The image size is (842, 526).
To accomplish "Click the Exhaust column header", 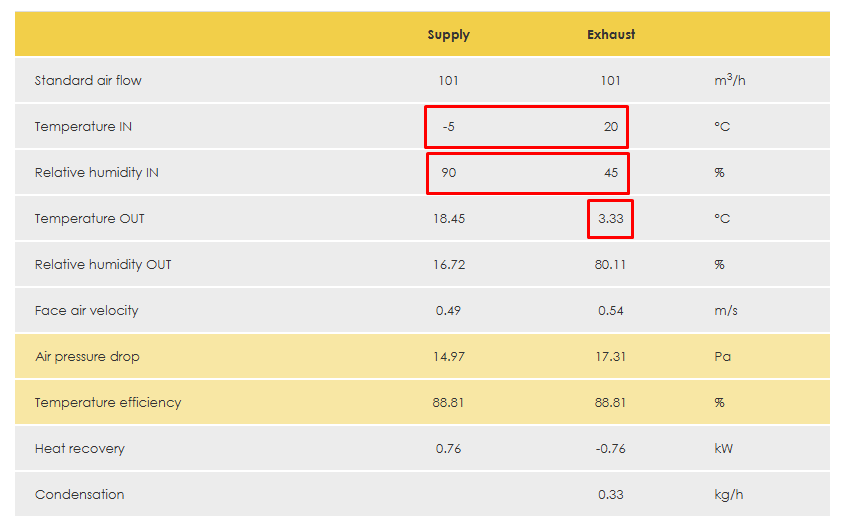I will [611, 35].
